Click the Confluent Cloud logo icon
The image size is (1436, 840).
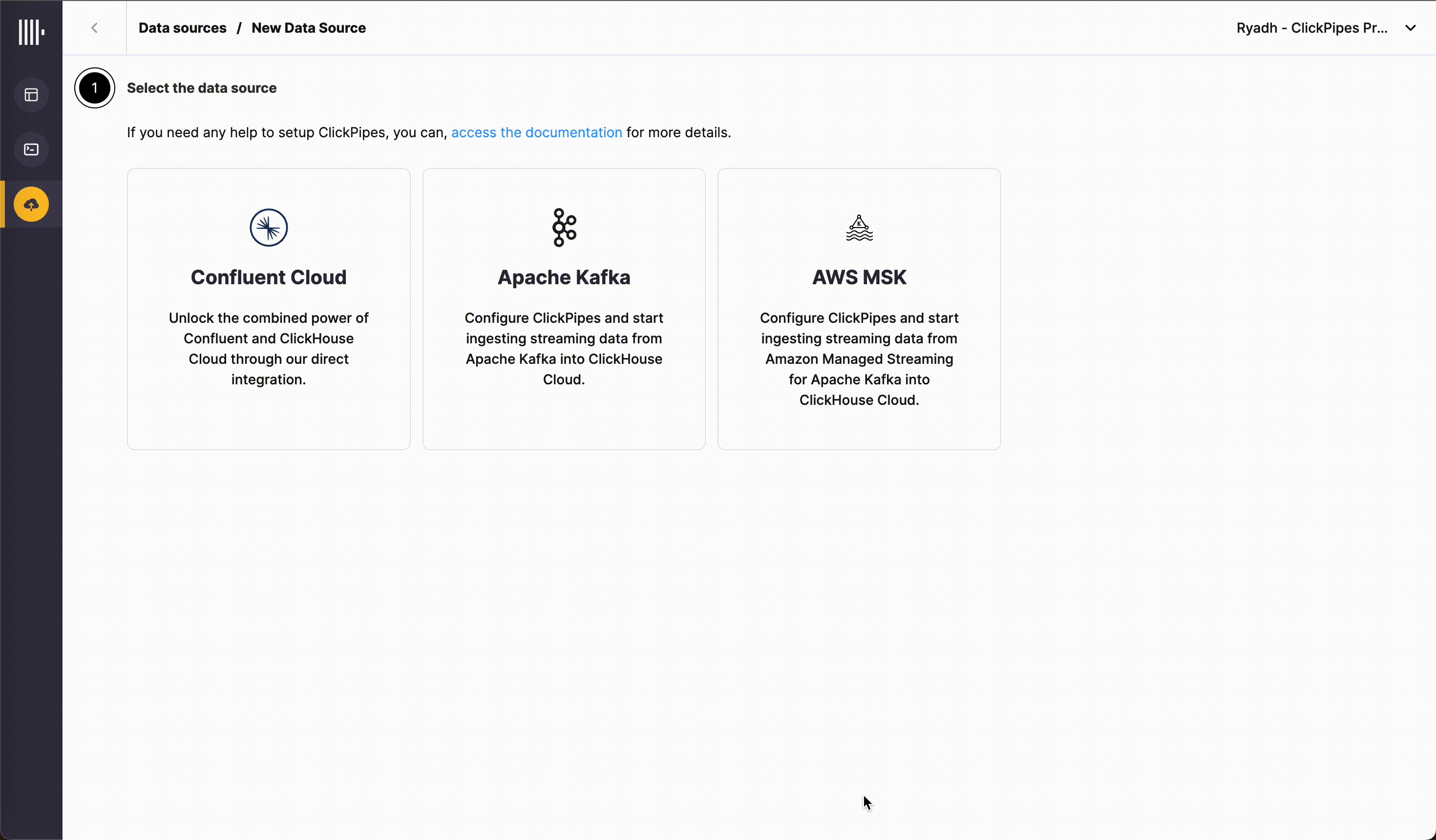(x=269, y=228)
